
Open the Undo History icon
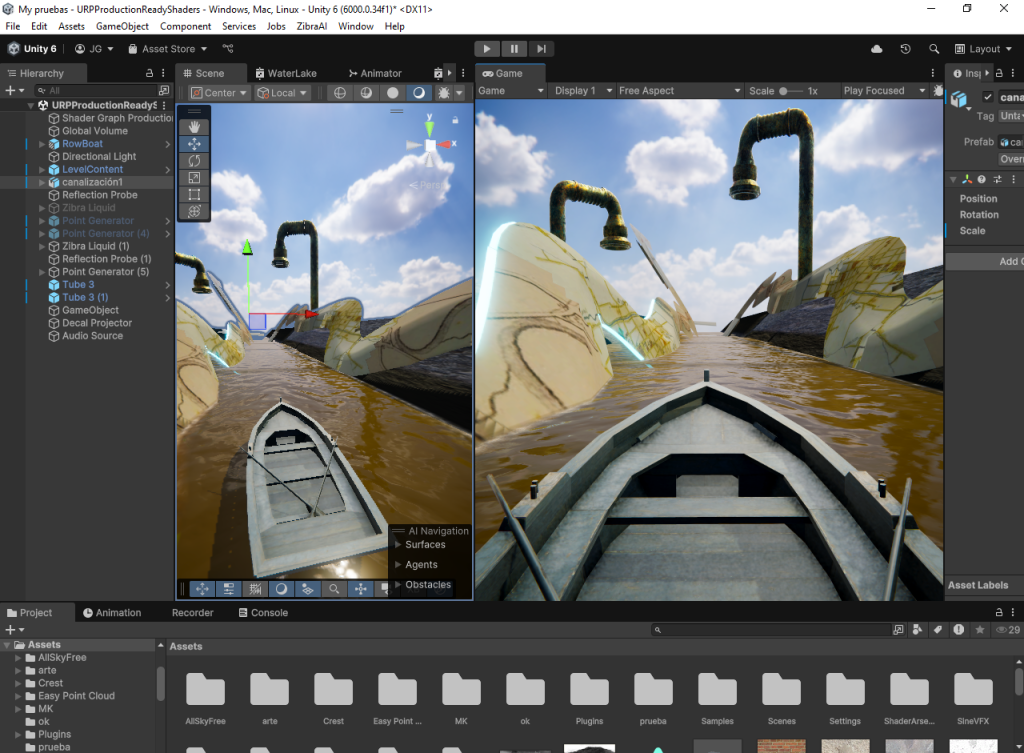[905, 49]
